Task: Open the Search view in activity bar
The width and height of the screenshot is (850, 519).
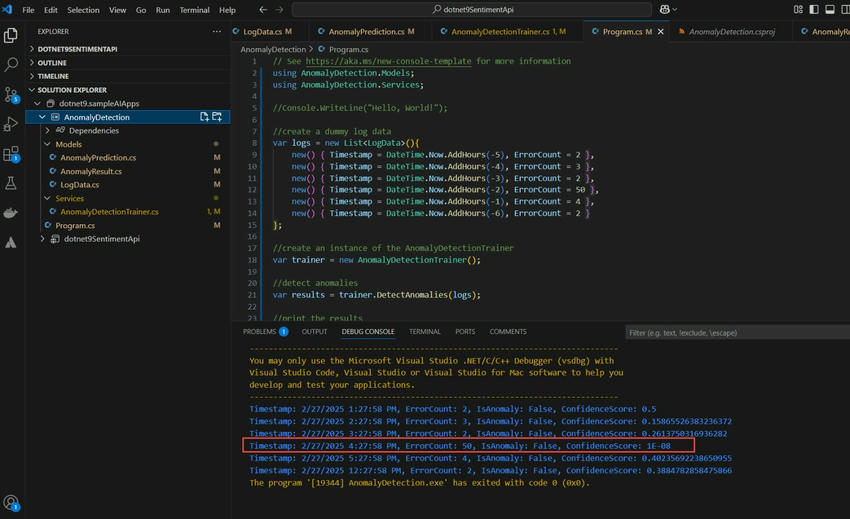Action: click(x=11, y=65)
